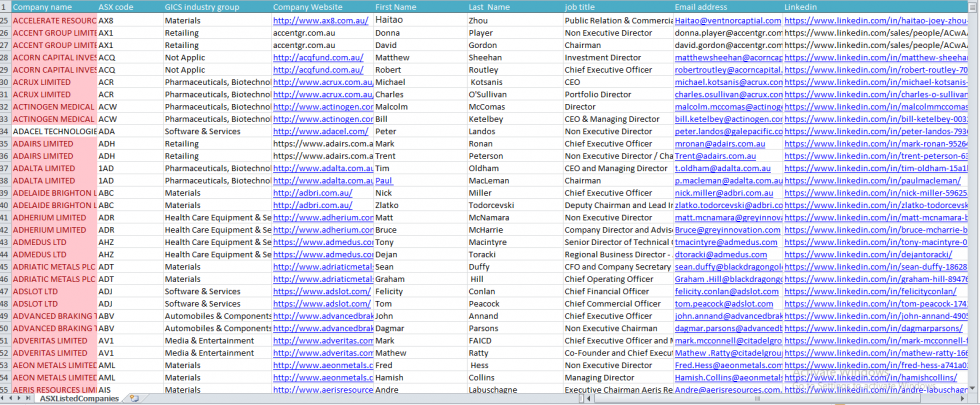Open the http://www.adacel.com/ website link
The height and width of the screenshot is (405, 980).
[x=304, y=131]
